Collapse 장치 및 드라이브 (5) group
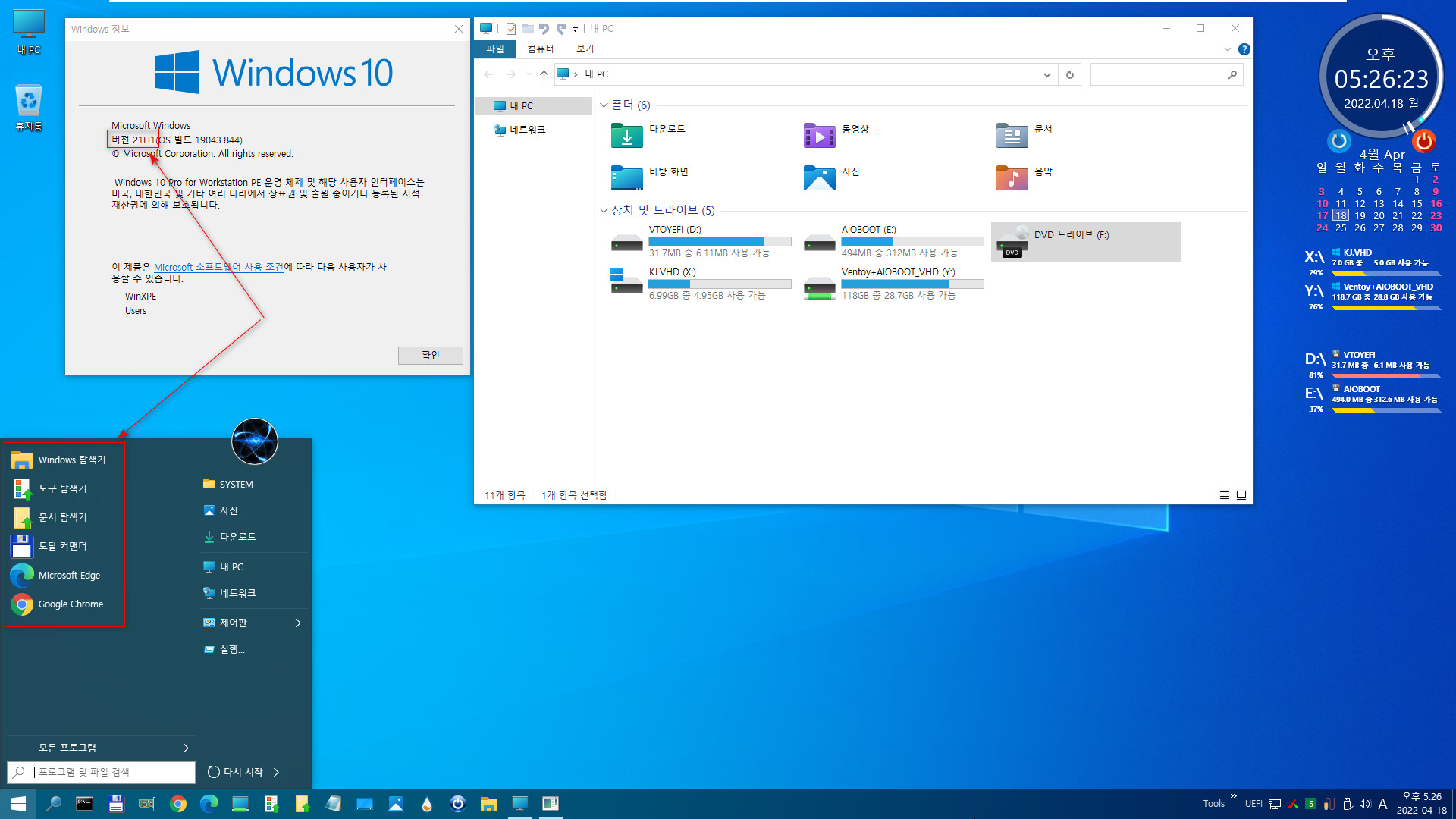This screenshot has height=819, width=1456. (604, 210)
